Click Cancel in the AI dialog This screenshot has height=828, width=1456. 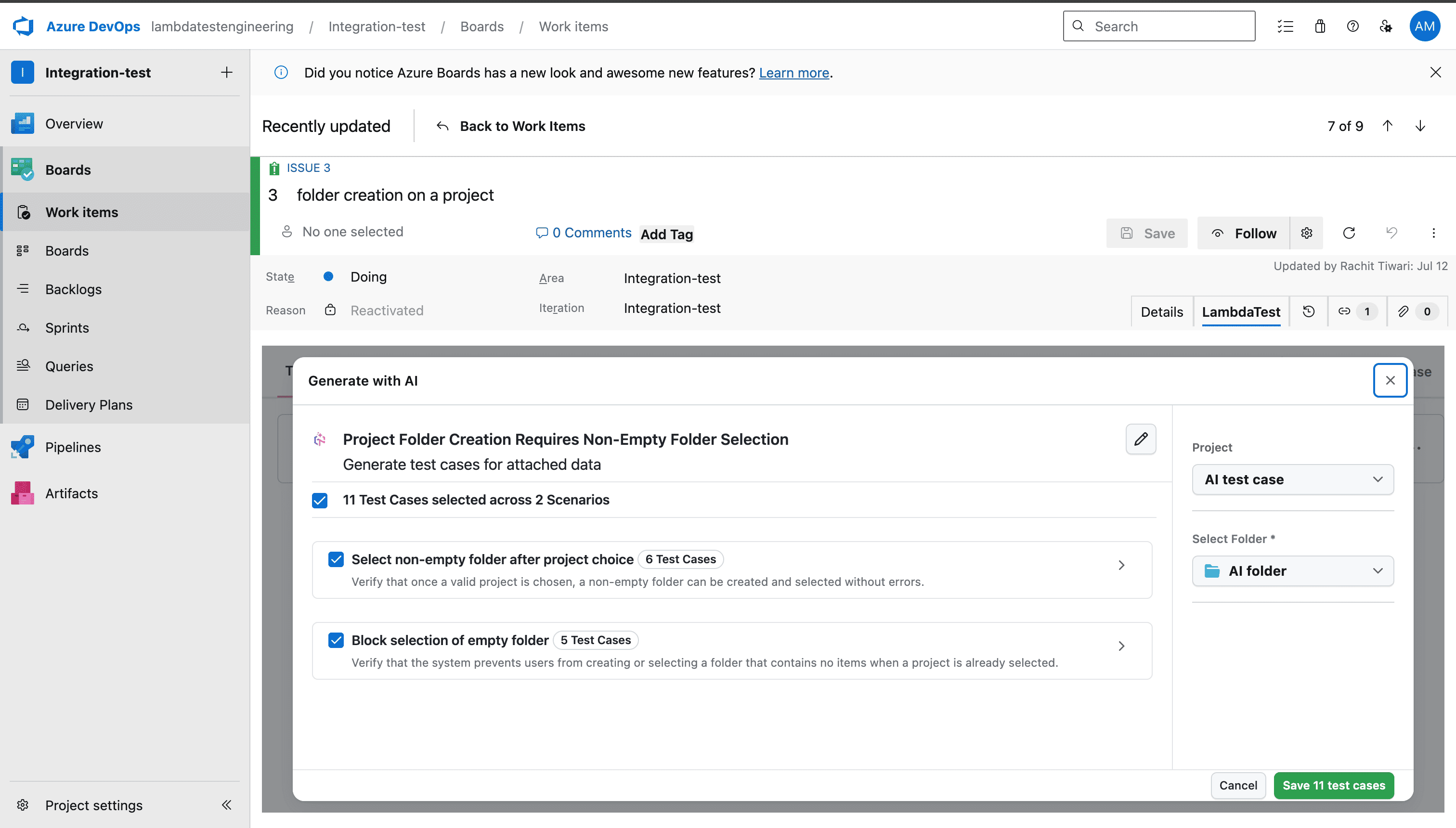coord(1238,785)
